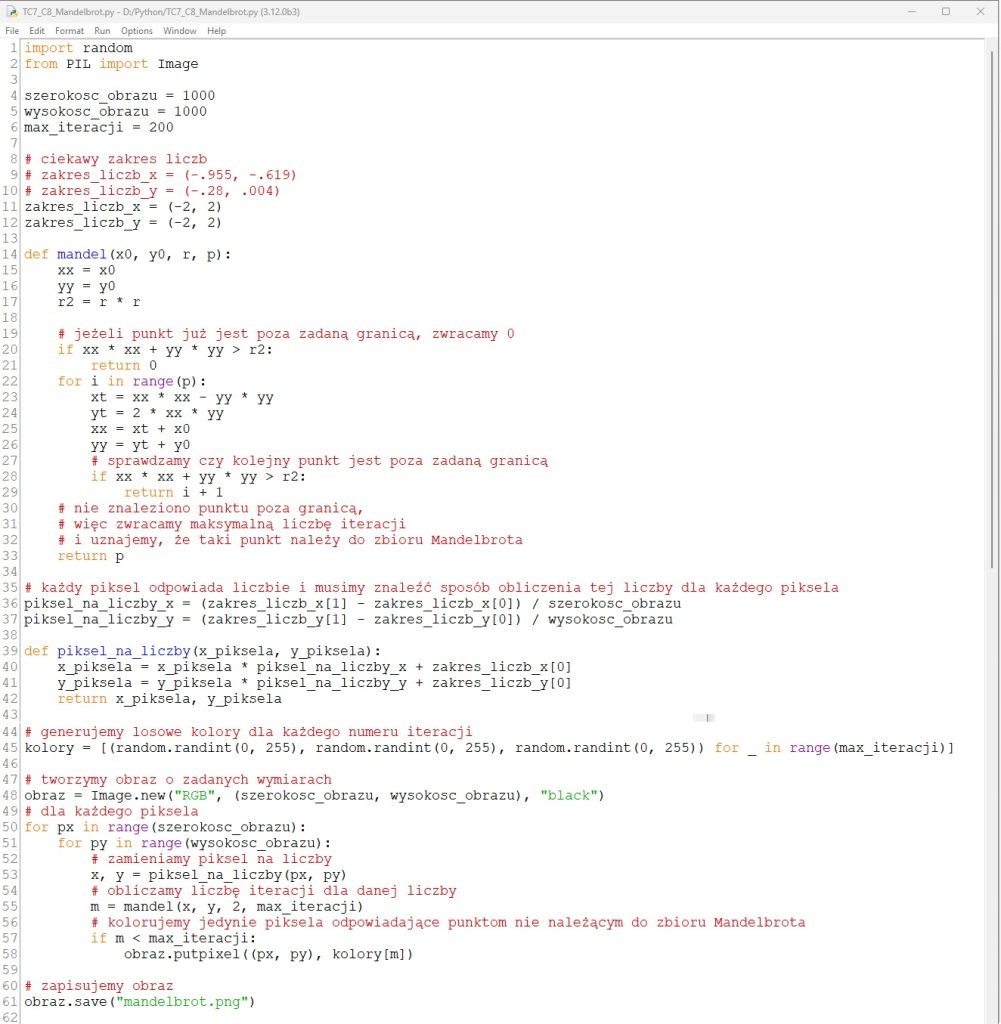
Task: Open the Run menu
Action: click(x=102, y=31)
